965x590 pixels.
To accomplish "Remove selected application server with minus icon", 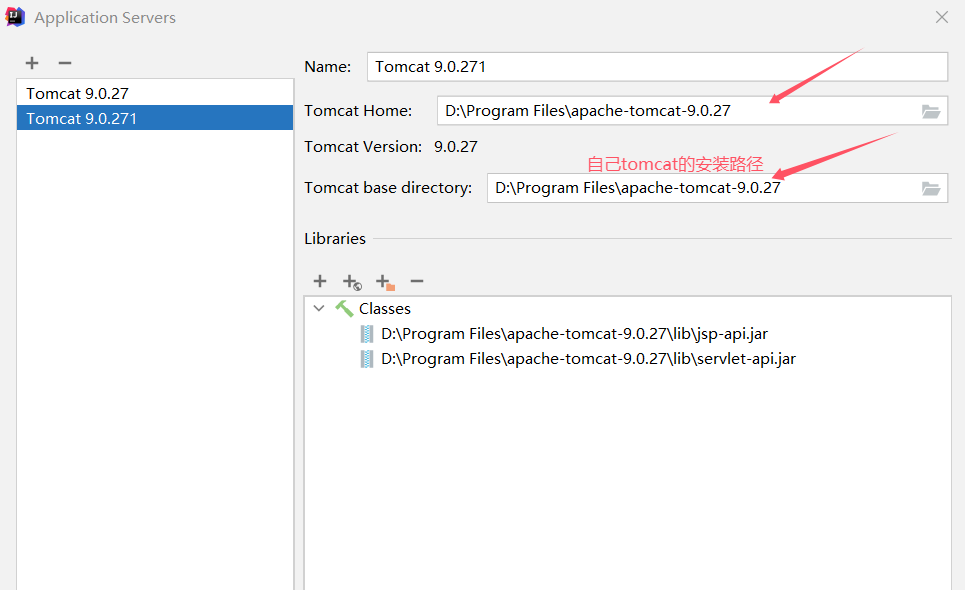I will click(65, 63).
